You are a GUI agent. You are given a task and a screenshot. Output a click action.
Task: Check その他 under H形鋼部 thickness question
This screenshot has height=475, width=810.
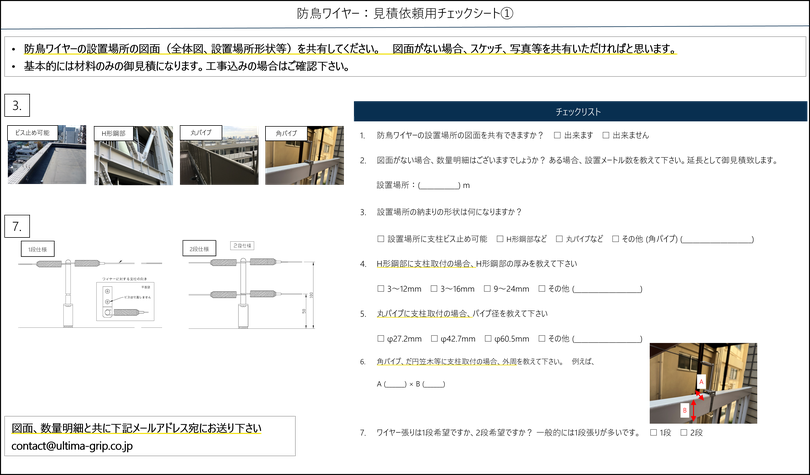[x=542, y=289]
